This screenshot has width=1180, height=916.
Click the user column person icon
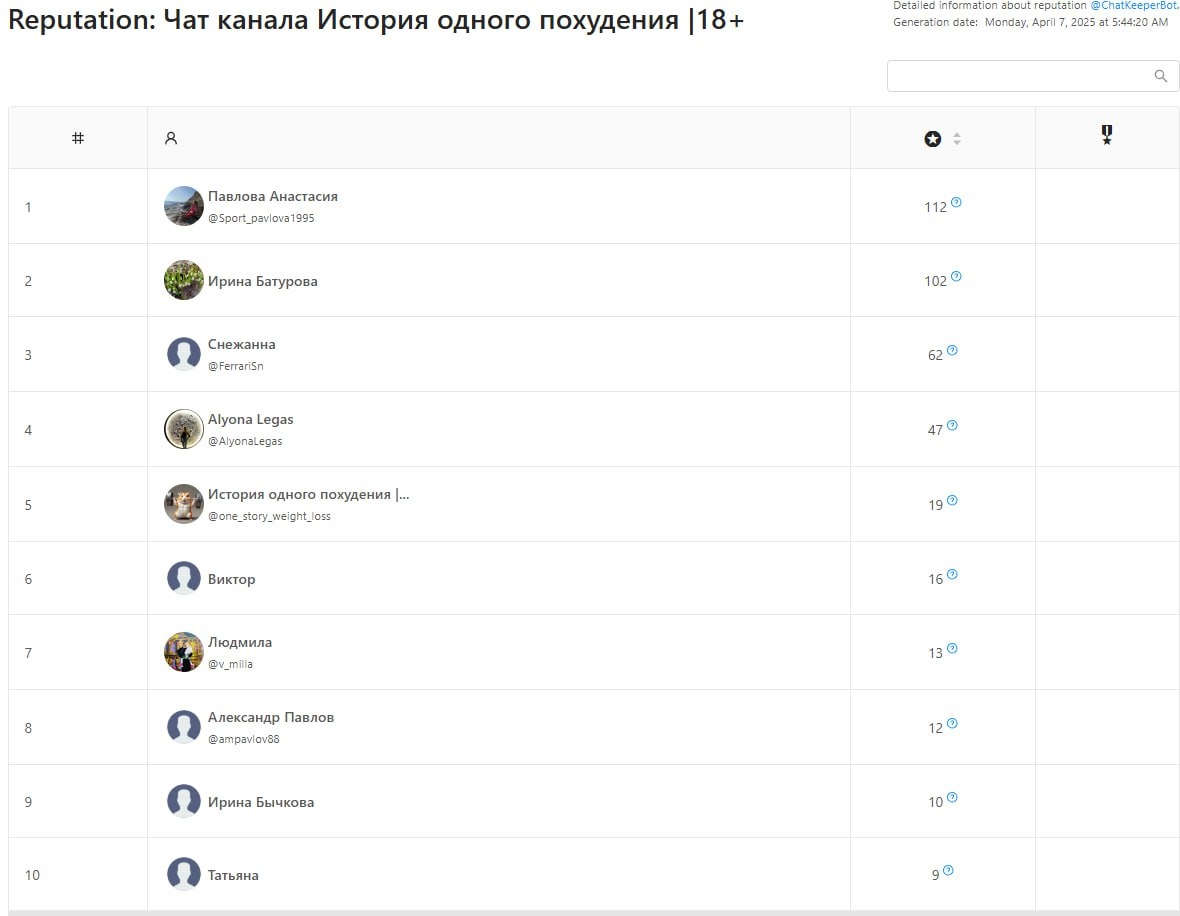pos(171,138)
